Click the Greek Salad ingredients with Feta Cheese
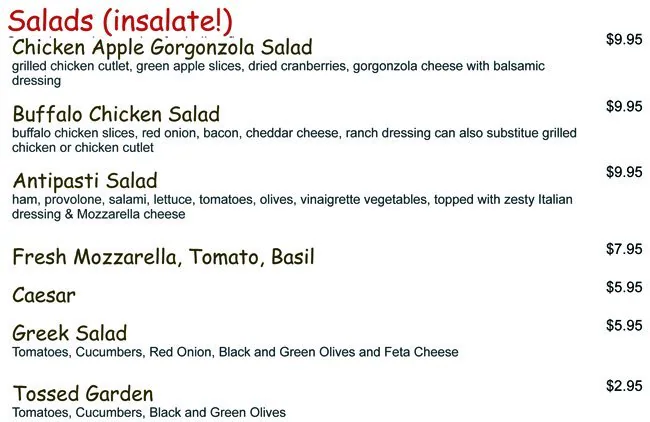Viewport: 650px width, 422px height. coord(235,352)
